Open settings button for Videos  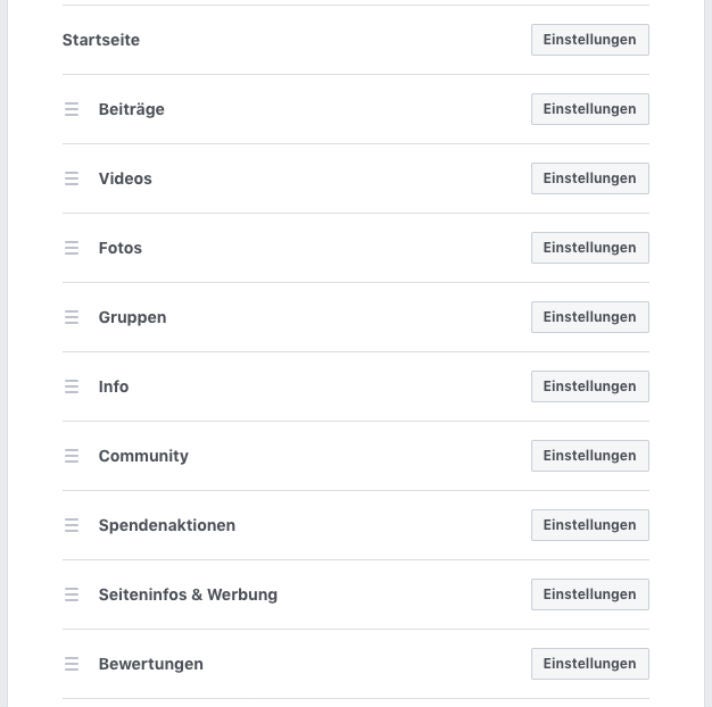[x=589, y=178]
